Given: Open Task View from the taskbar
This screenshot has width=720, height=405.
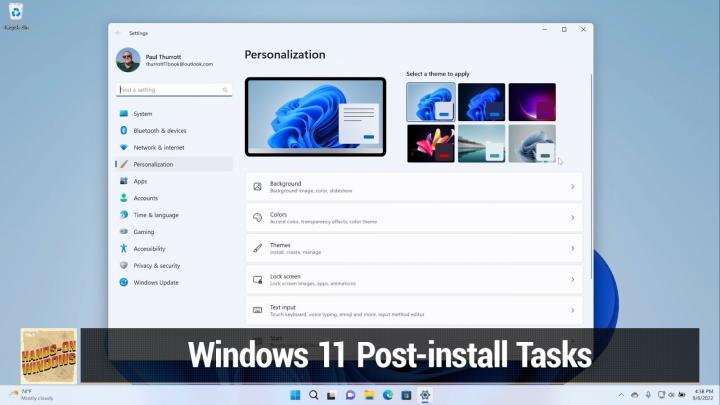Looking at the screenshot, I should (x=332, y=395).
